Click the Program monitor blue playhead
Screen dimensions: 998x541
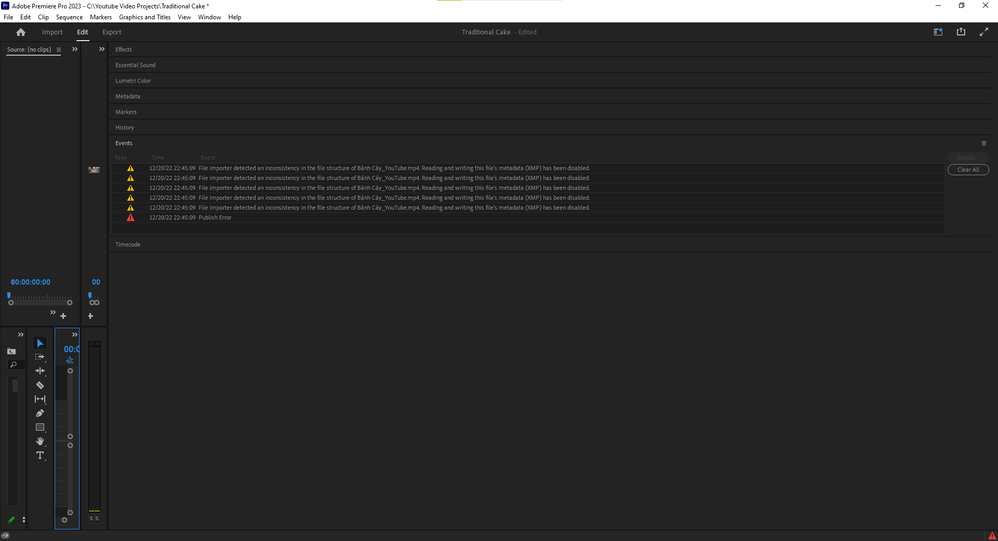tap(90, 295)
